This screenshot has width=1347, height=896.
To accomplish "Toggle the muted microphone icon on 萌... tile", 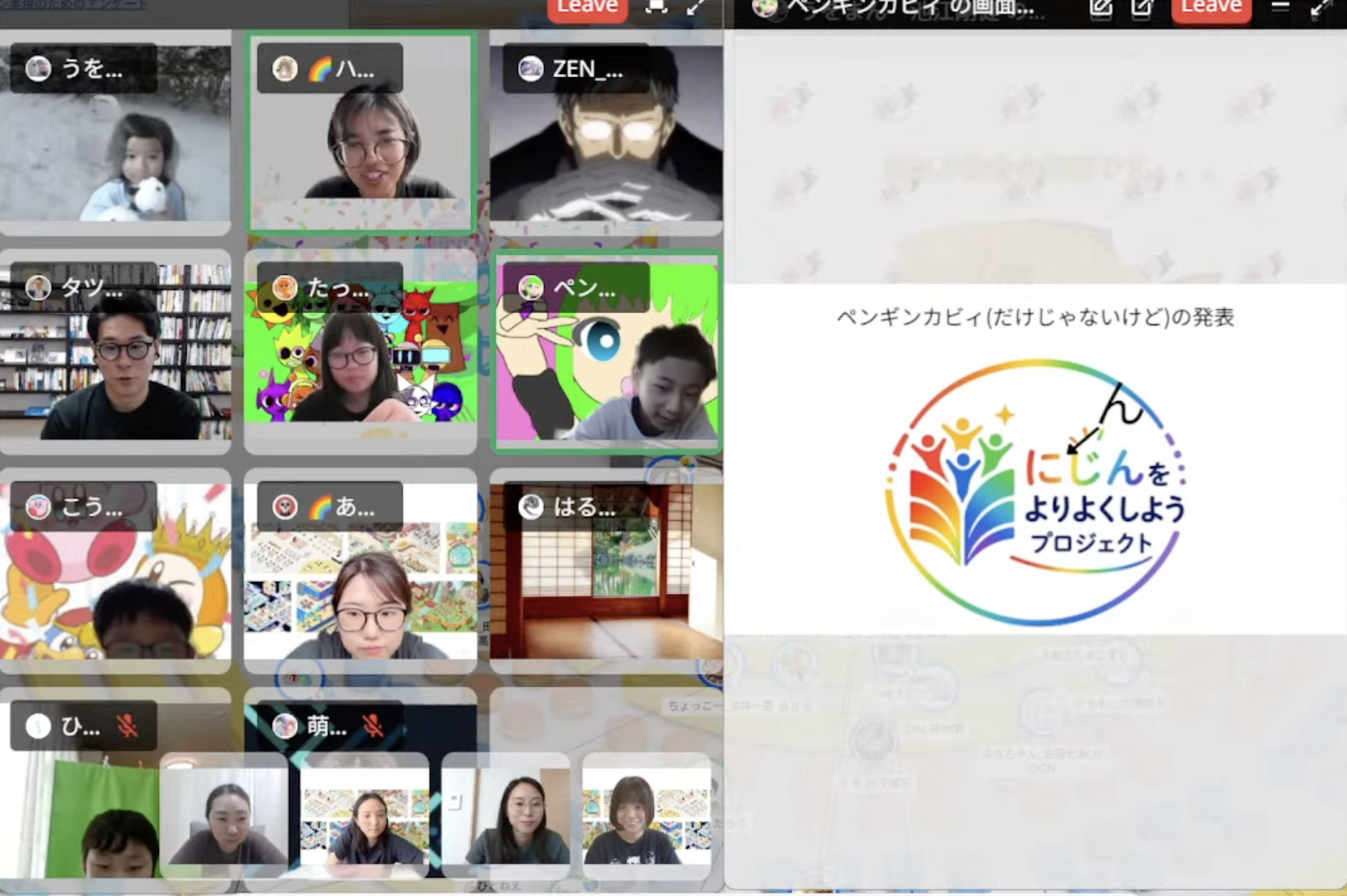I will (372, 726).
